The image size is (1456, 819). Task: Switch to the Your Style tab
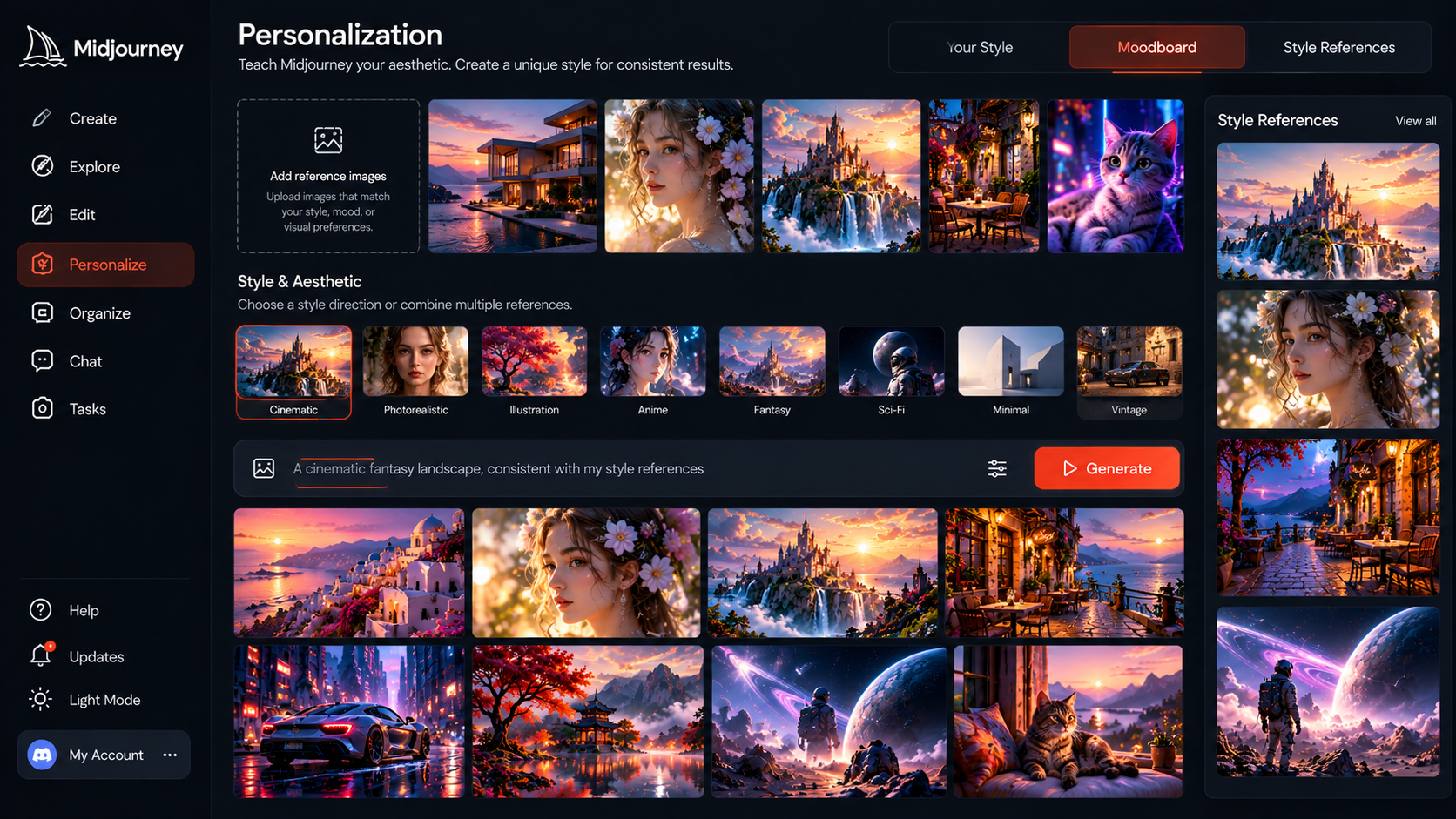[x=980, y=47]
